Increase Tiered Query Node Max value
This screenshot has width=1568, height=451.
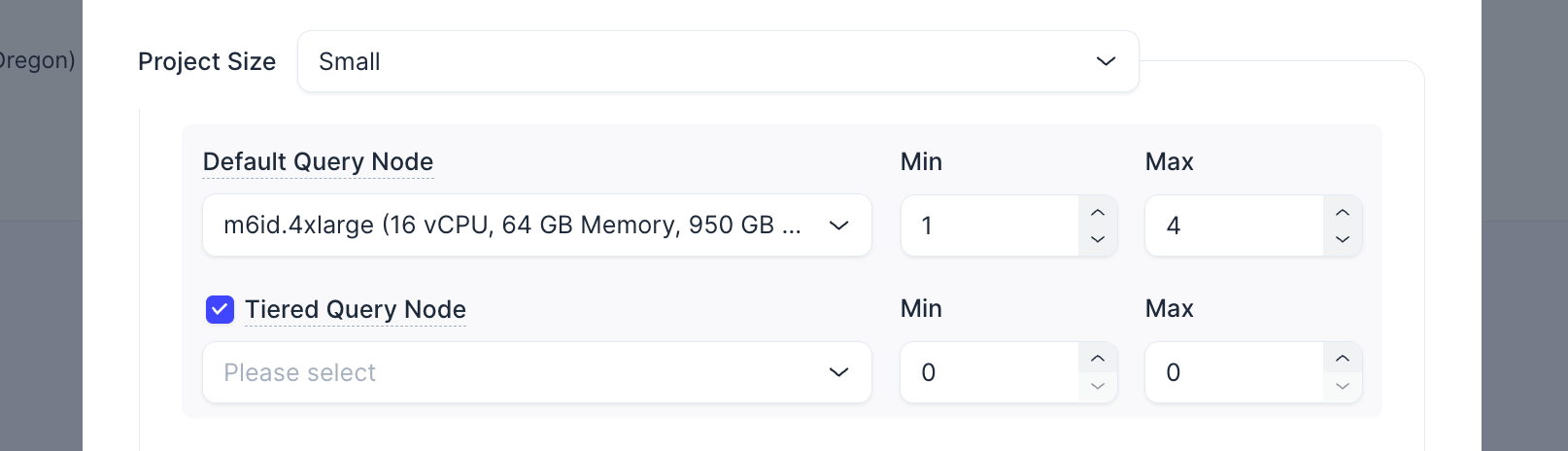point(1343,359)
